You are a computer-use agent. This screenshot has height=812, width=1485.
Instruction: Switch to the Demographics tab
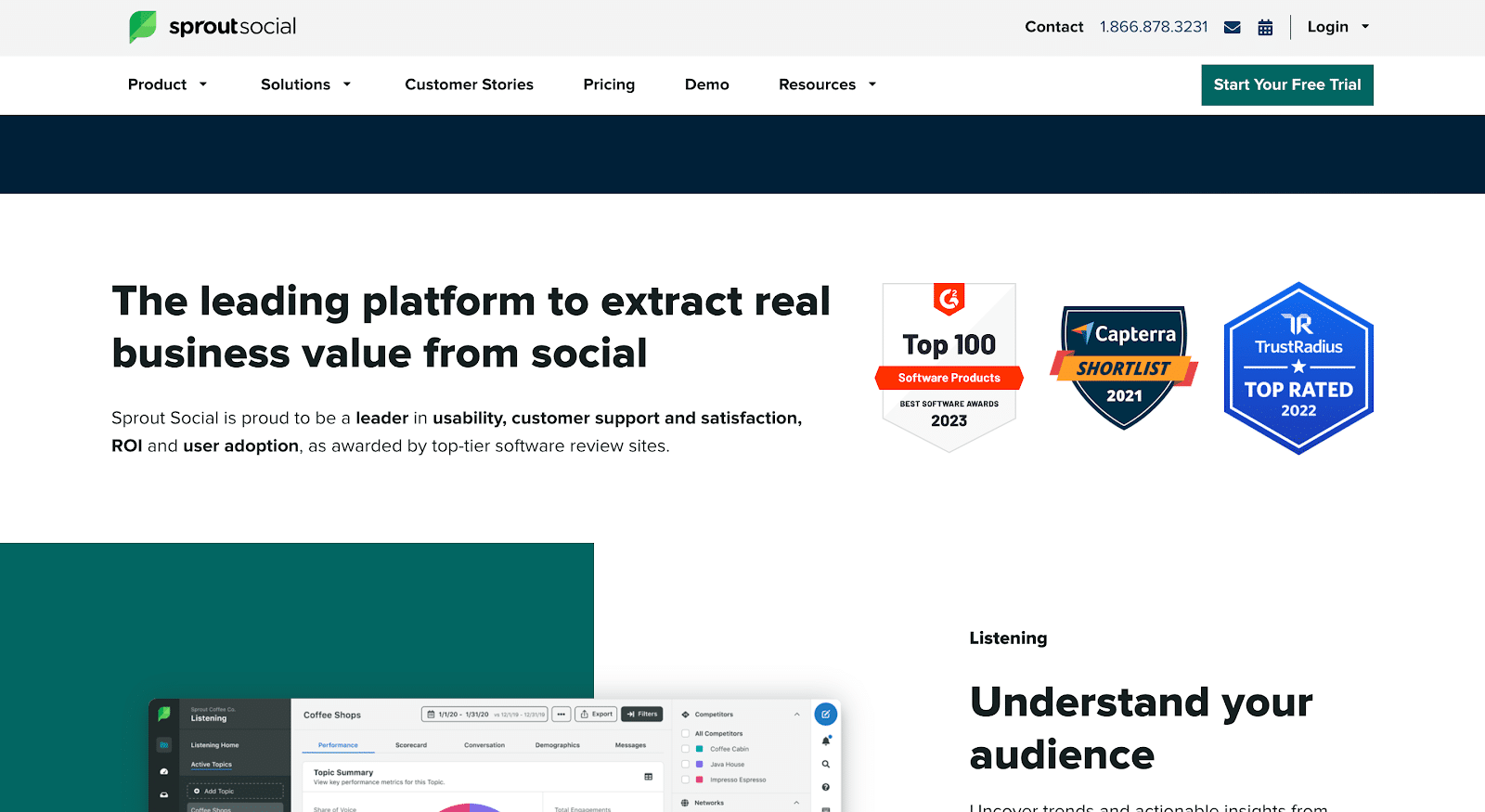pyautogui.click(x=557, y=745)
